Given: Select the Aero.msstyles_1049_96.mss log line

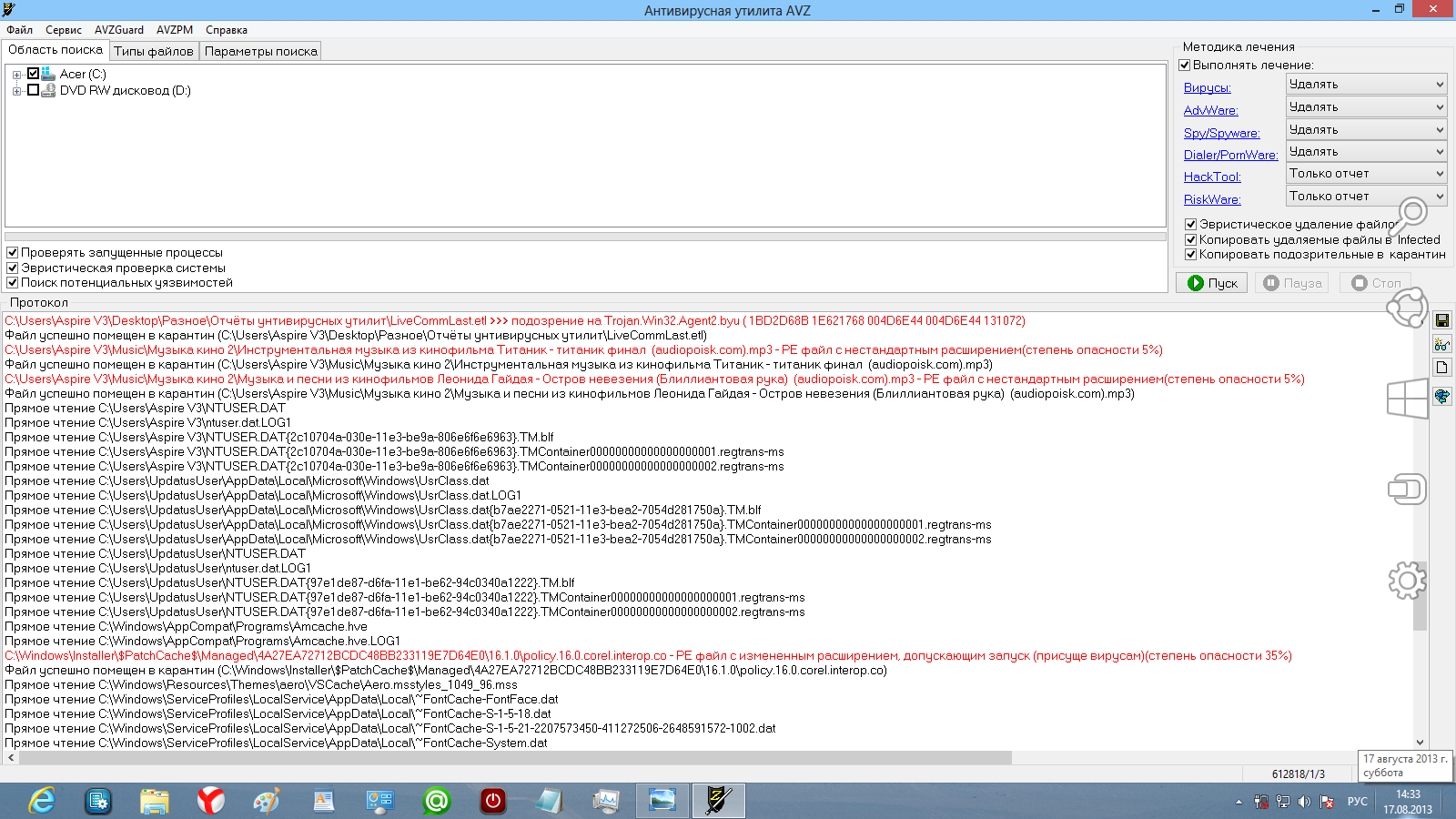Looking at the screenshot, I should tap(261, 685).
